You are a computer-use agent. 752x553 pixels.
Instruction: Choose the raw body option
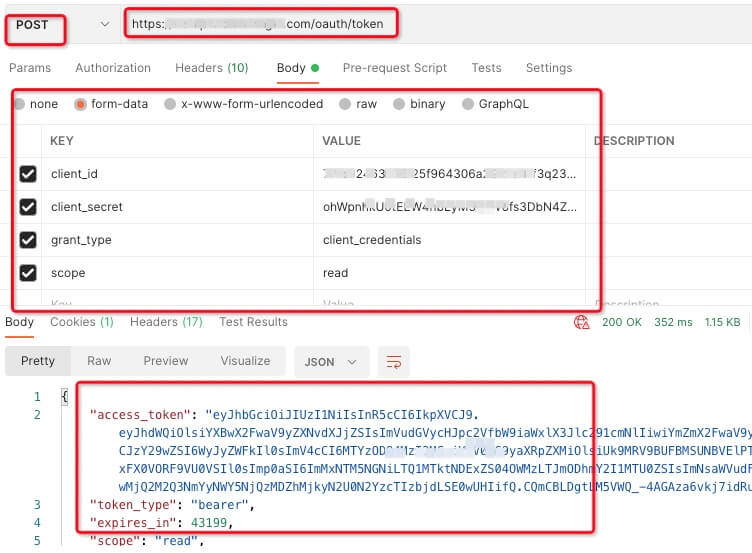[x=345, y=104]
